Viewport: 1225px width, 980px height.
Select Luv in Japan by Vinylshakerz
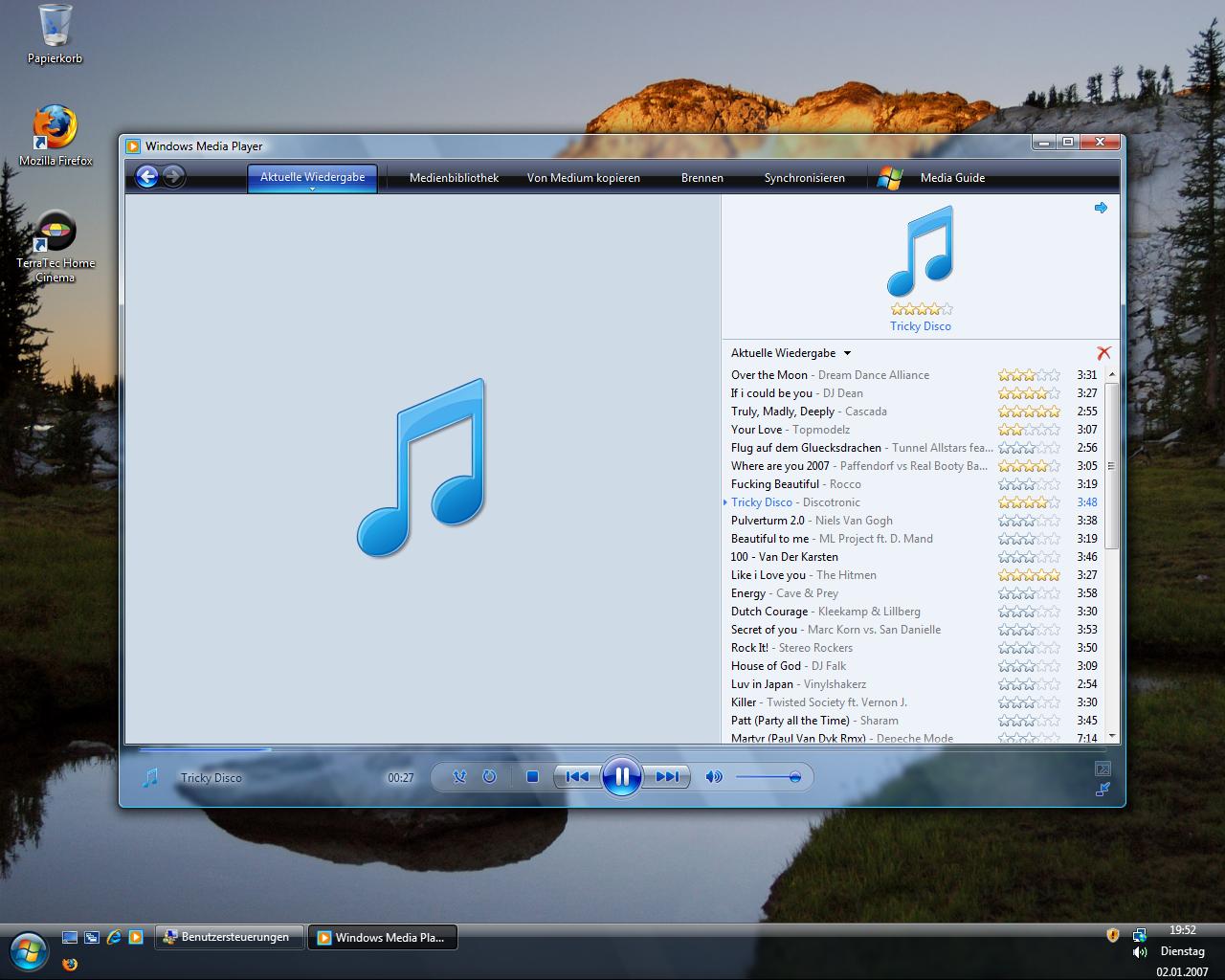[914, 684]
